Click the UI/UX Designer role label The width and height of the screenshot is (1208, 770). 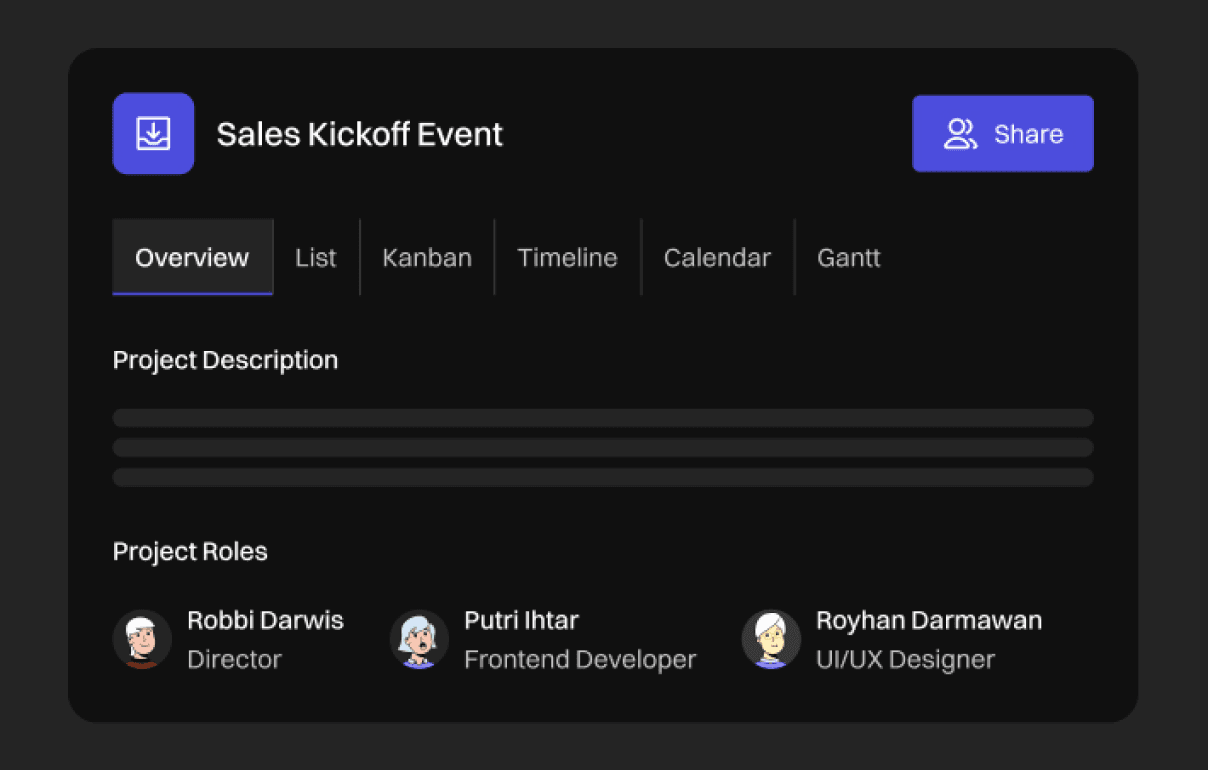(x=905, y=660)
